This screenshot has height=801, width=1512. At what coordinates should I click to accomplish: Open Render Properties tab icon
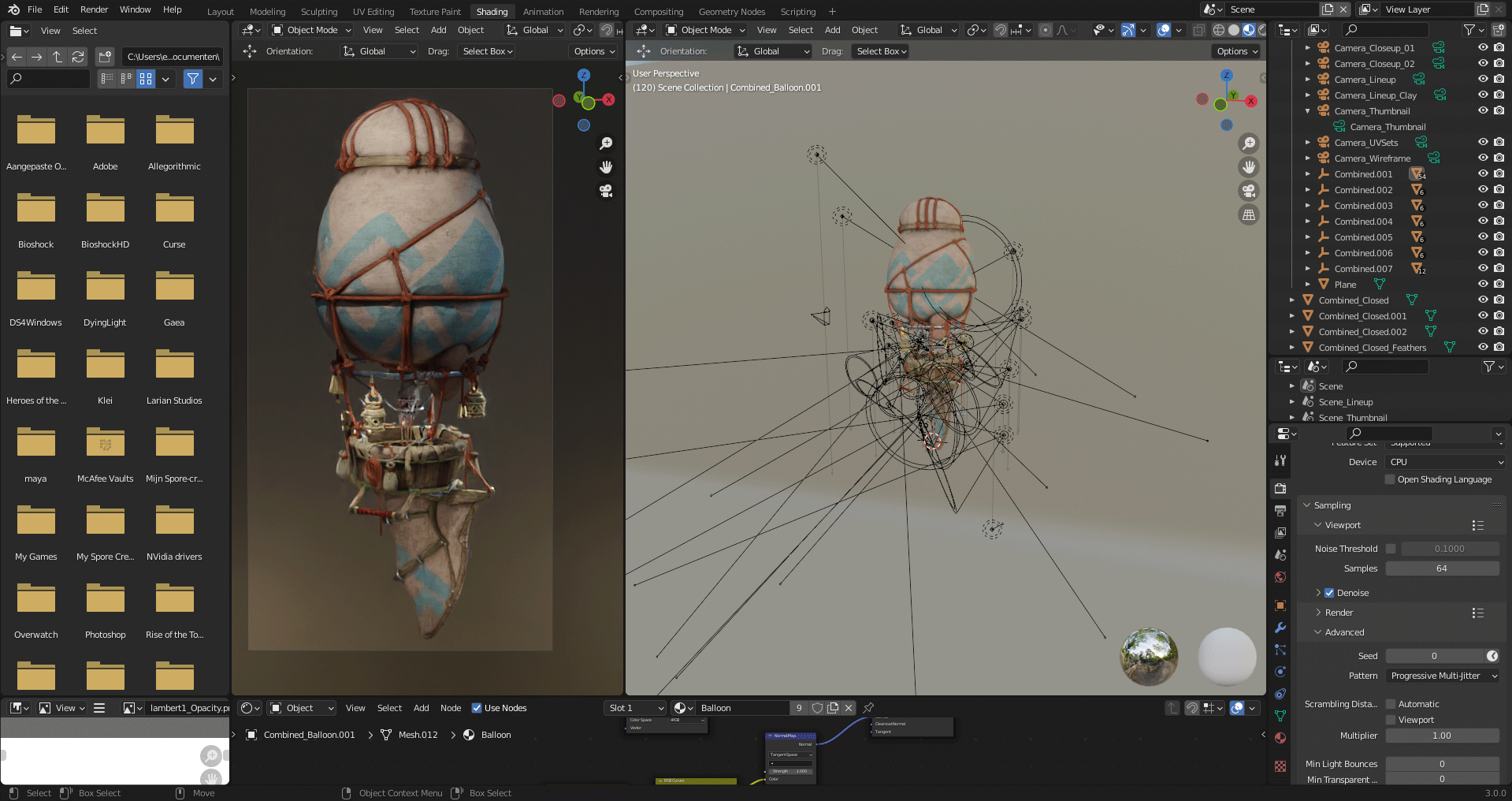click(x=1280, y=489)
